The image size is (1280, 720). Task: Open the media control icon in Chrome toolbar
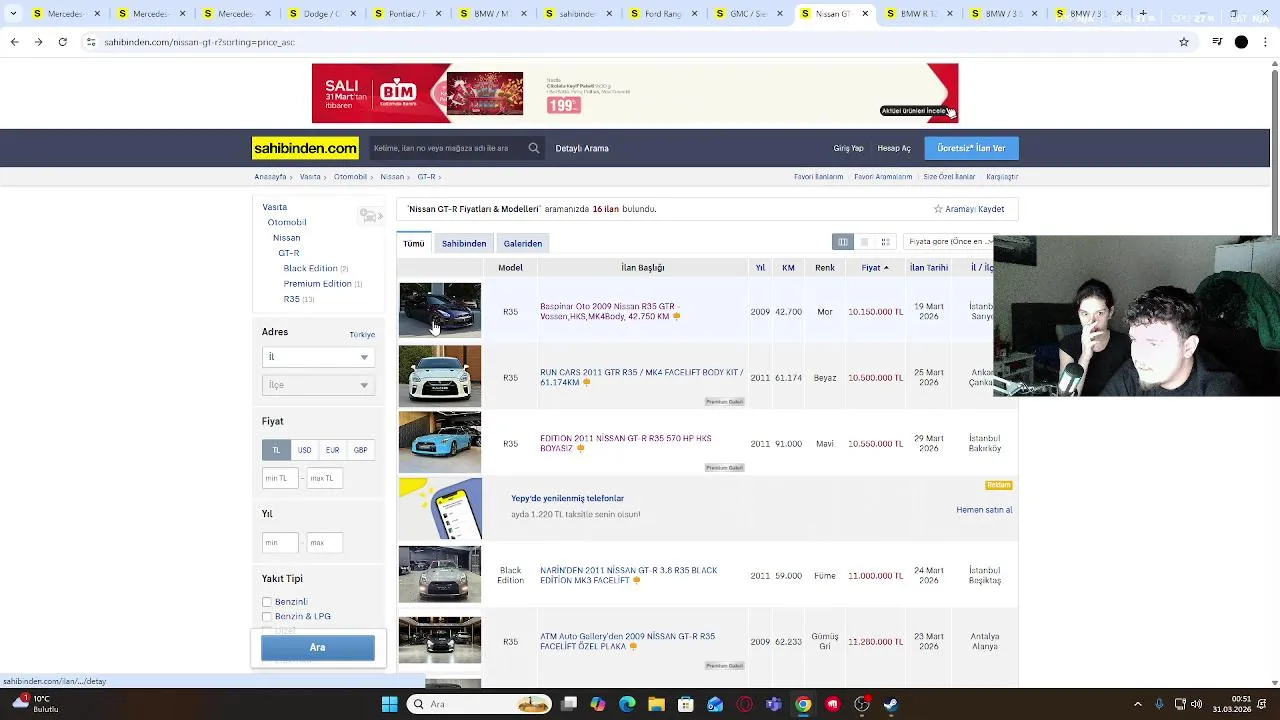click(x=1217, y=42)
